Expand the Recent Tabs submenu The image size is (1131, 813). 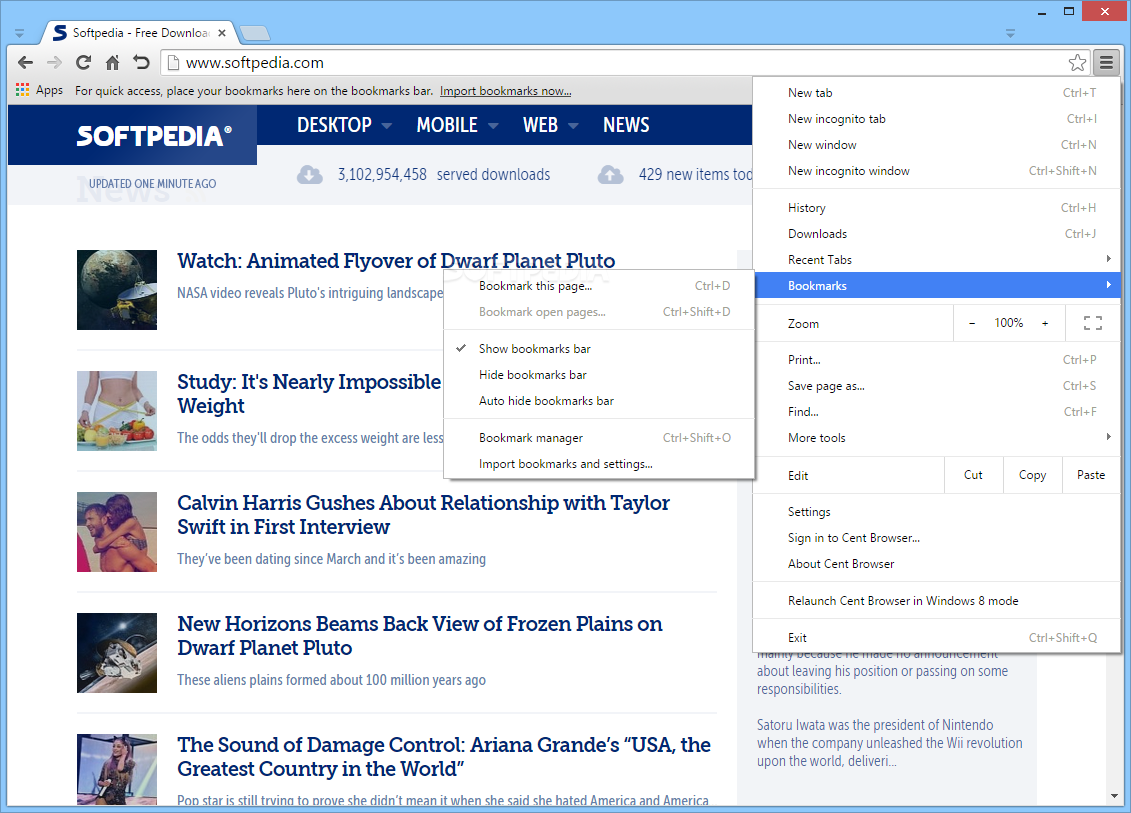click(936, 260)
